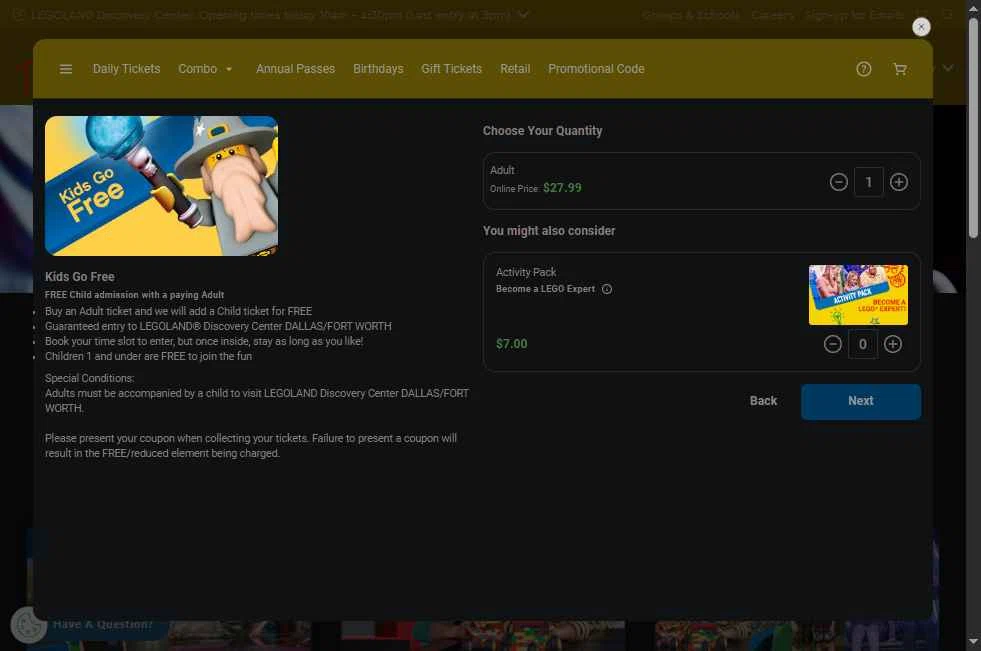
Task: Open the shopping cart icon
Action: 900,69
